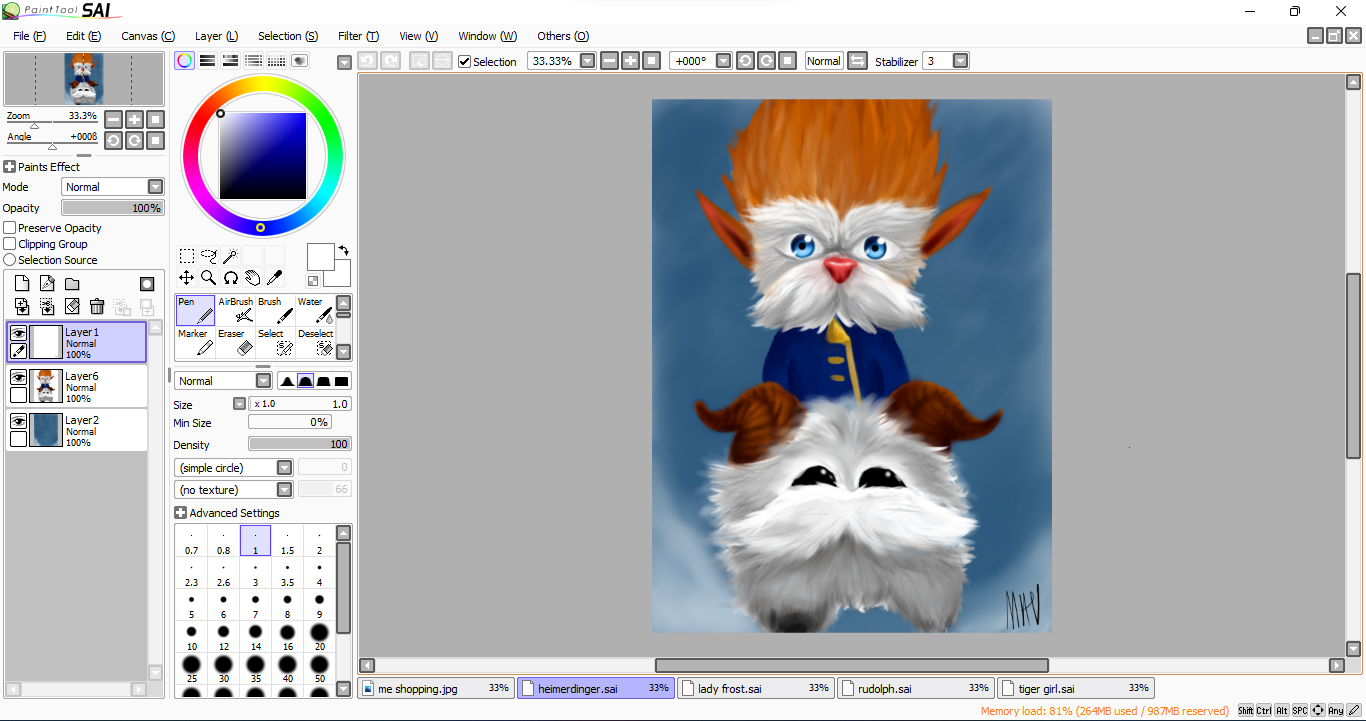
Task: Toggle the scratchpad panel
Action: click(x=300, y=61)
